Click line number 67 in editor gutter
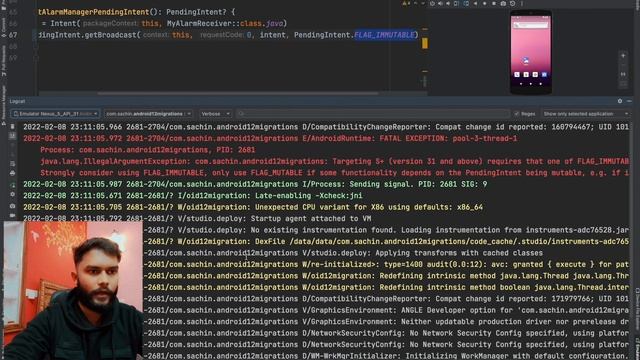Image resolution: width=640 pixels, height=360 pixels. (13, 35)
